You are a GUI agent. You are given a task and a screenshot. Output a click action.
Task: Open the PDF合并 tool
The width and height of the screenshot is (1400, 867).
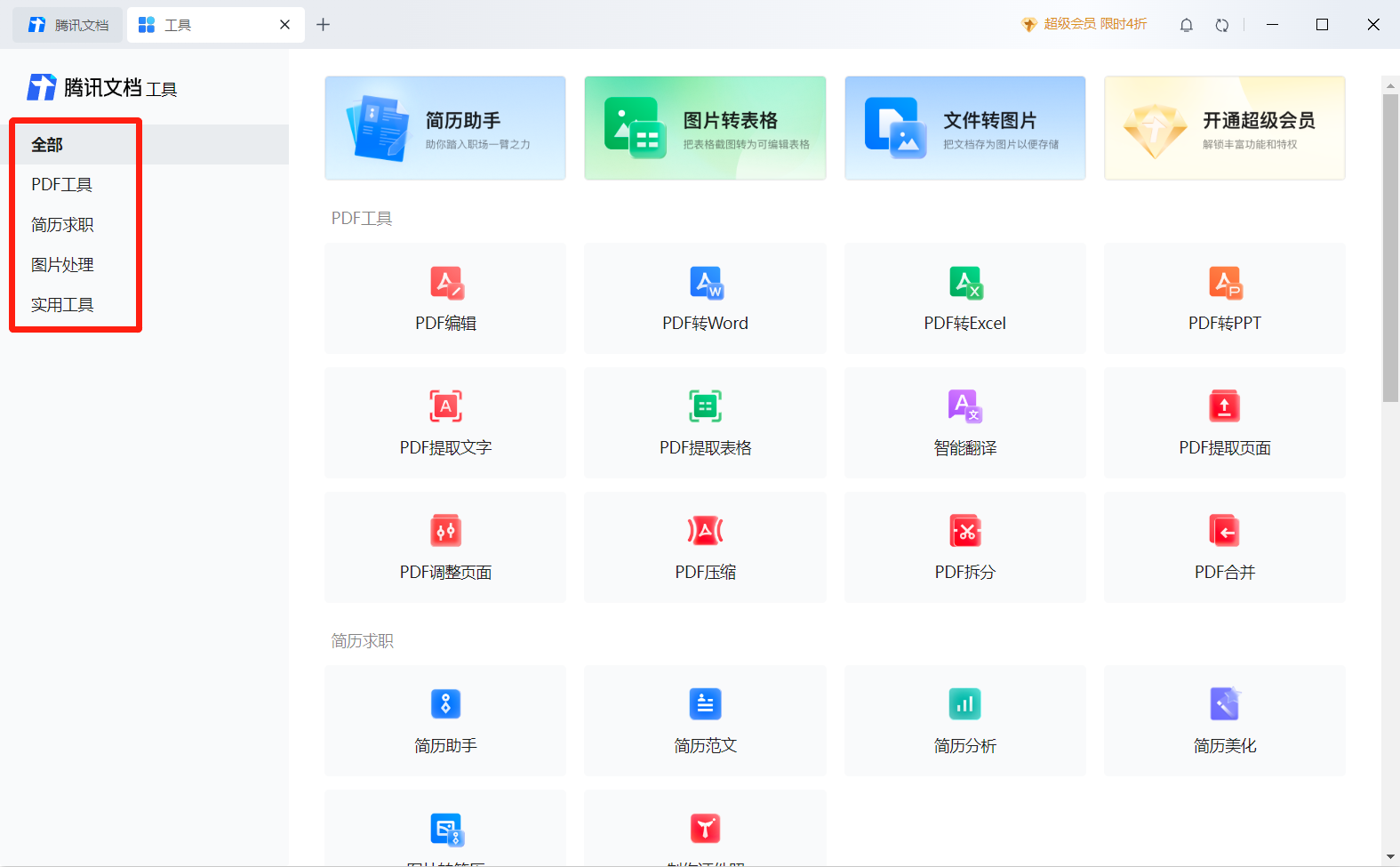[x=1225, y=548]
